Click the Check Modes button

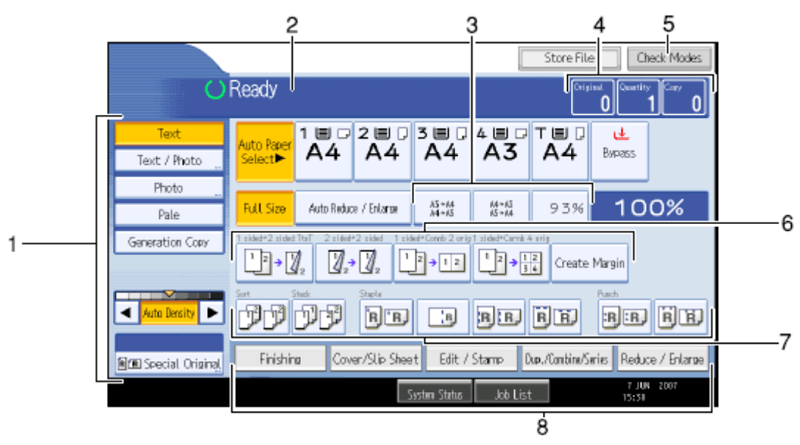coord(669,58)
